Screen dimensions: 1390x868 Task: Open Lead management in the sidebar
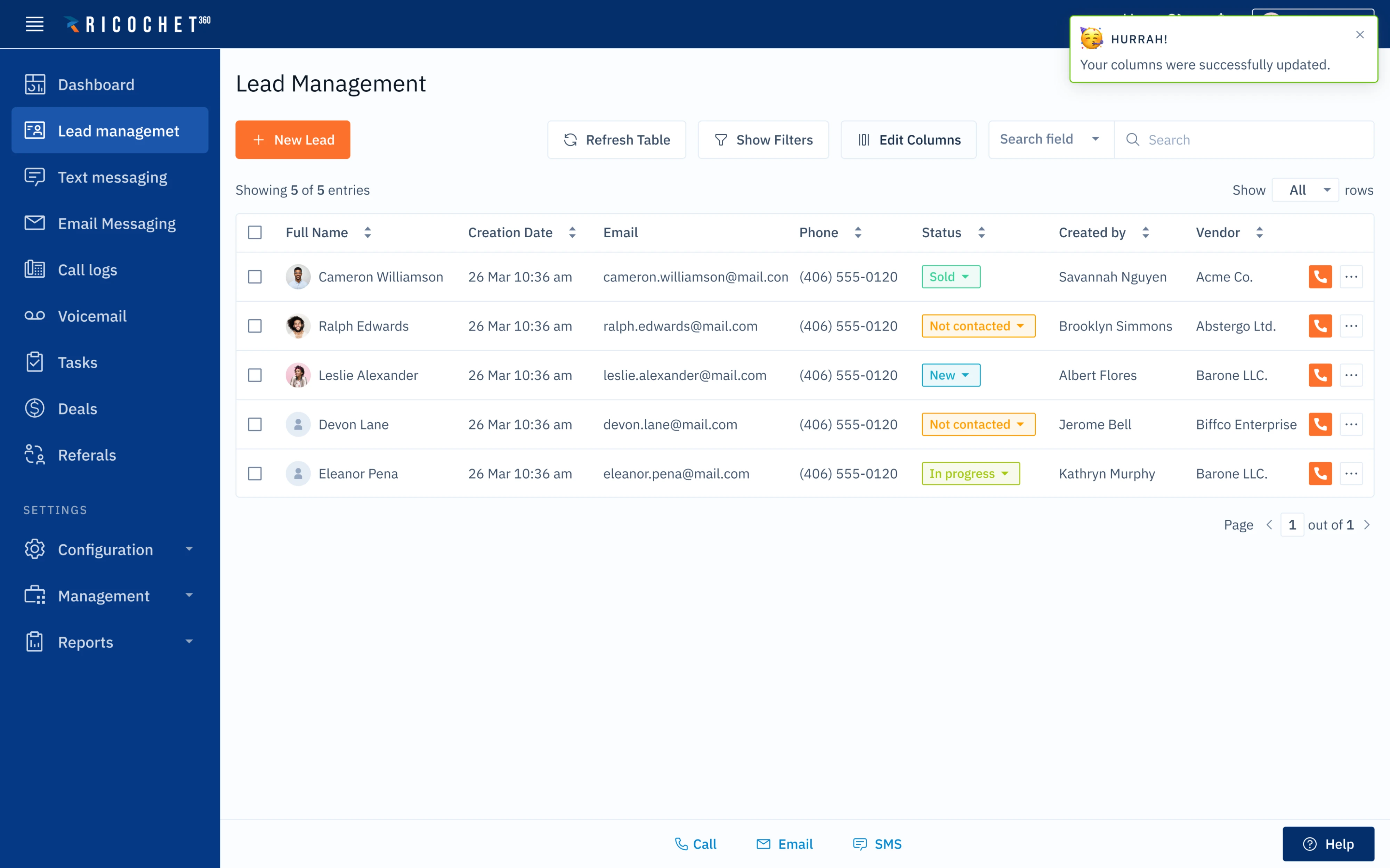point(110,130)
